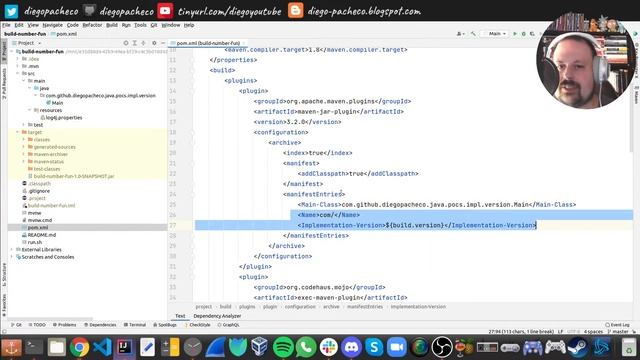
Task: Open the Git menu
Action: click(x=154, y=25)
